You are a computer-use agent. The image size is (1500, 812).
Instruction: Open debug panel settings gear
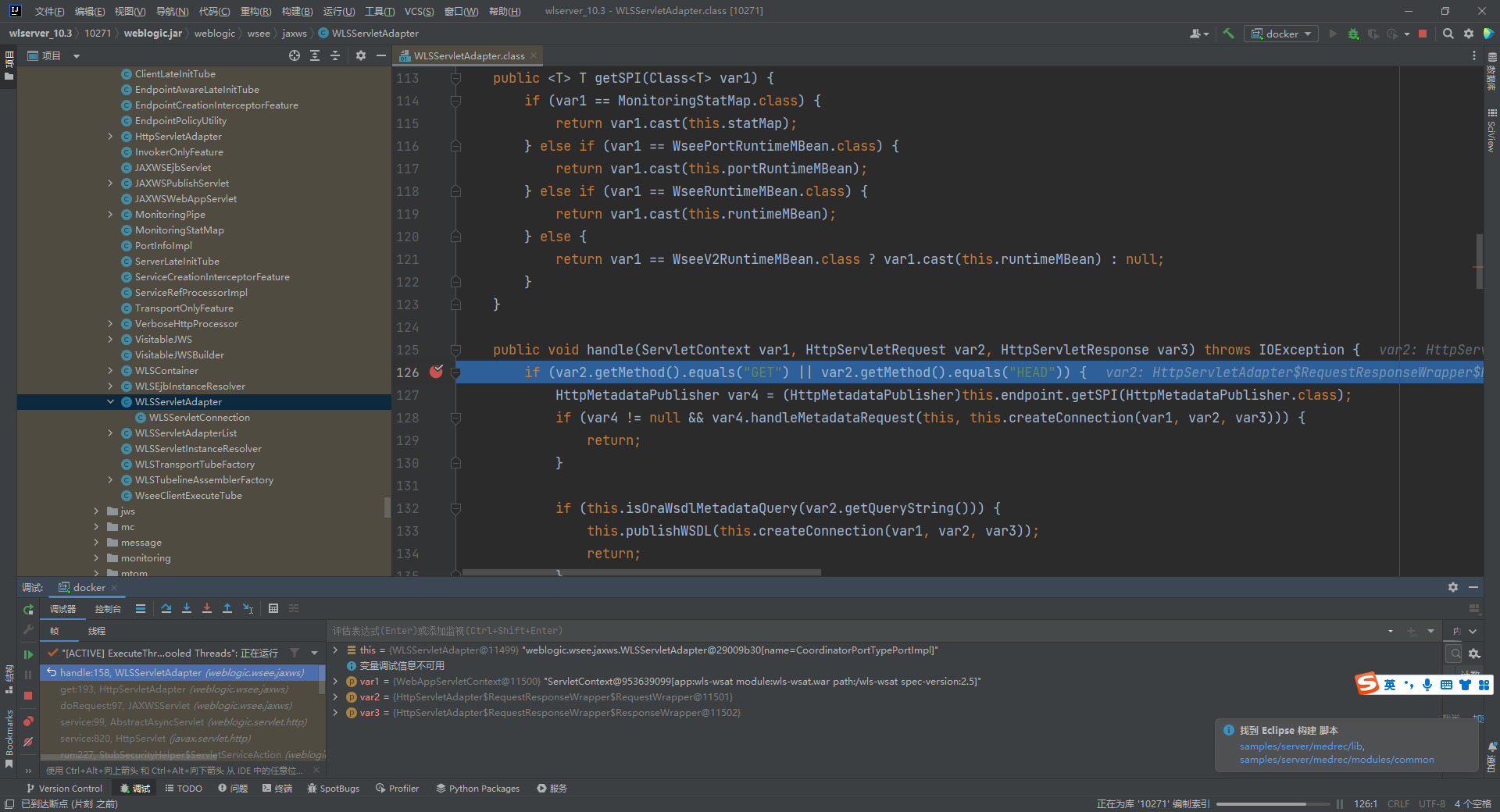coord(1453,587)
